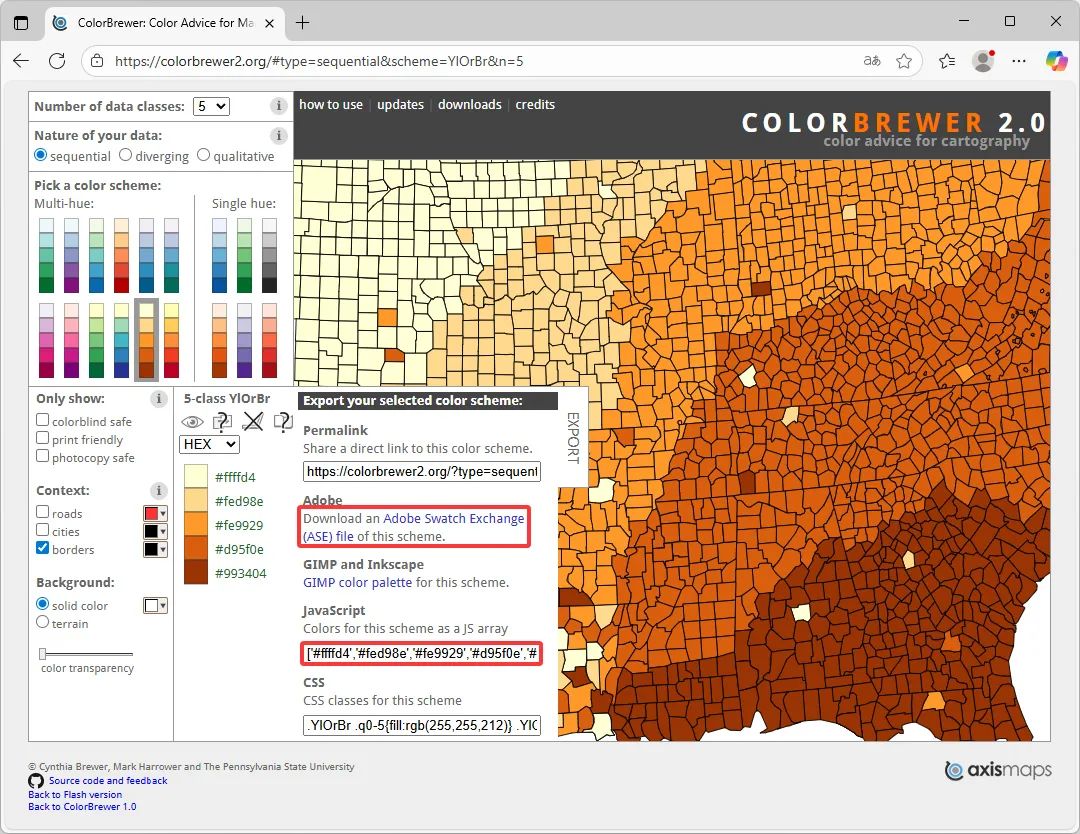
Task: Click the GitHub icon near Source code and feedback
Action: pos(36,781)
